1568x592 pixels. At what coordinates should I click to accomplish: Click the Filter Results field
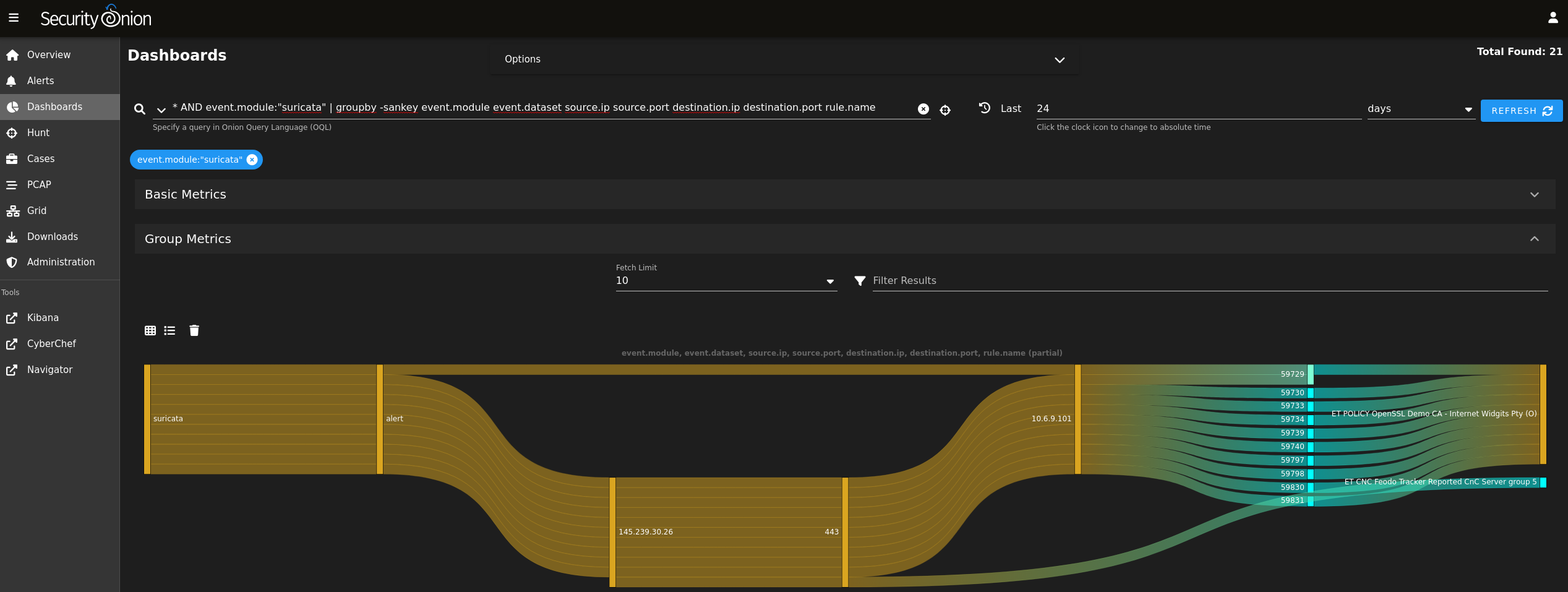pyautogui.click(x=1210, y=281)
